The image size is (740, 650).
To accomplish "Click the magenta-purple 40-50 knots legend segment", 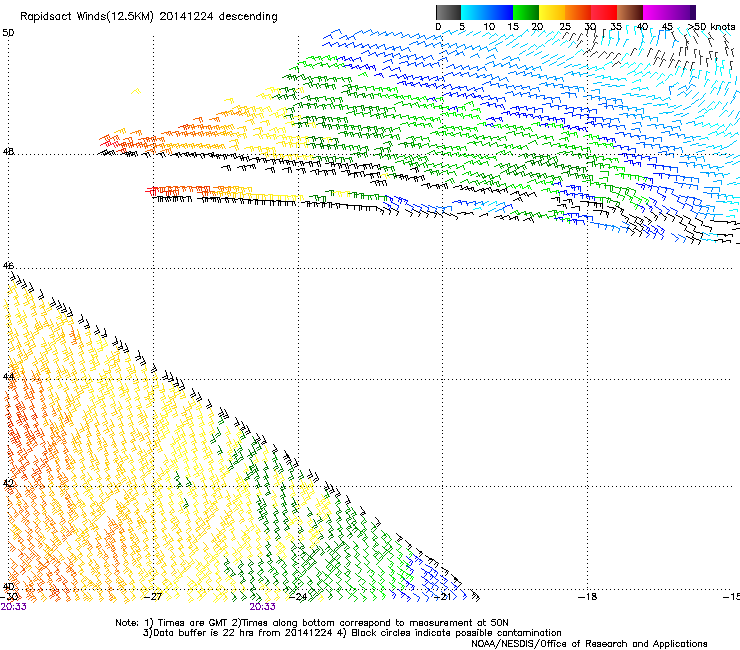I will (669, 12).
